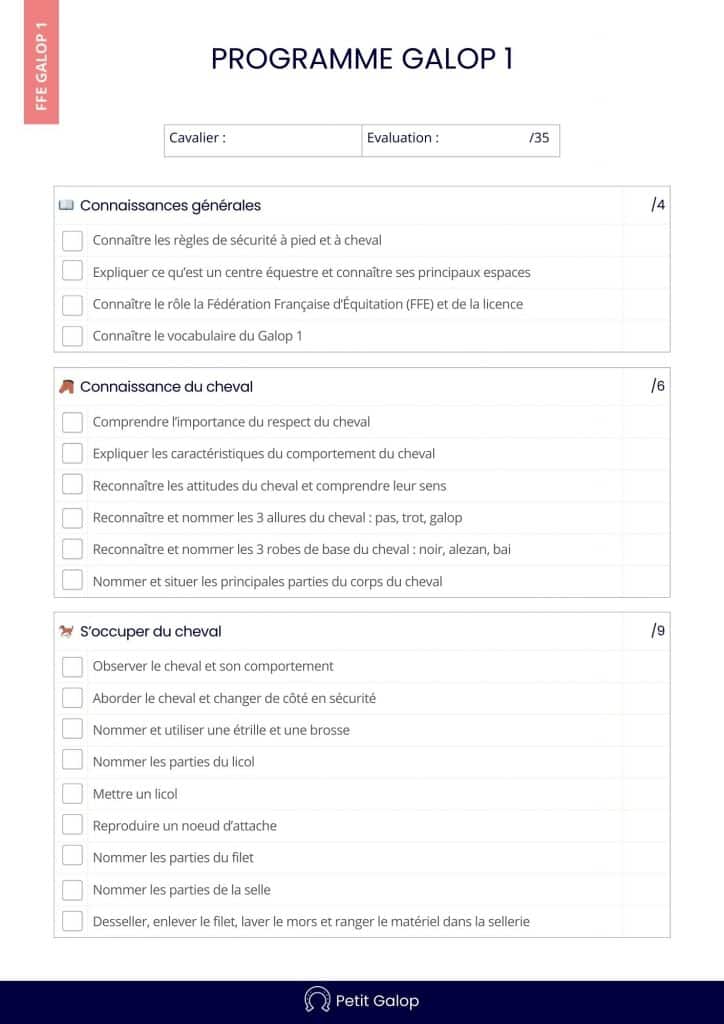Click the Cavalier name field
Viewport: 724px width, 1024px height.
pyautogui.click(x=290, y=139)
